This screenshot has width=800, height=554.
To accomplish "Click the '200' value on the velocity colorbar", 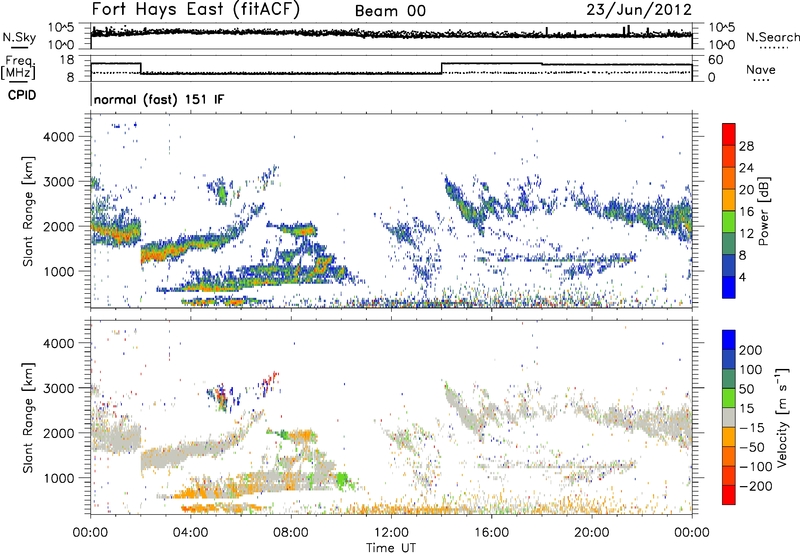I will [751, 350].
